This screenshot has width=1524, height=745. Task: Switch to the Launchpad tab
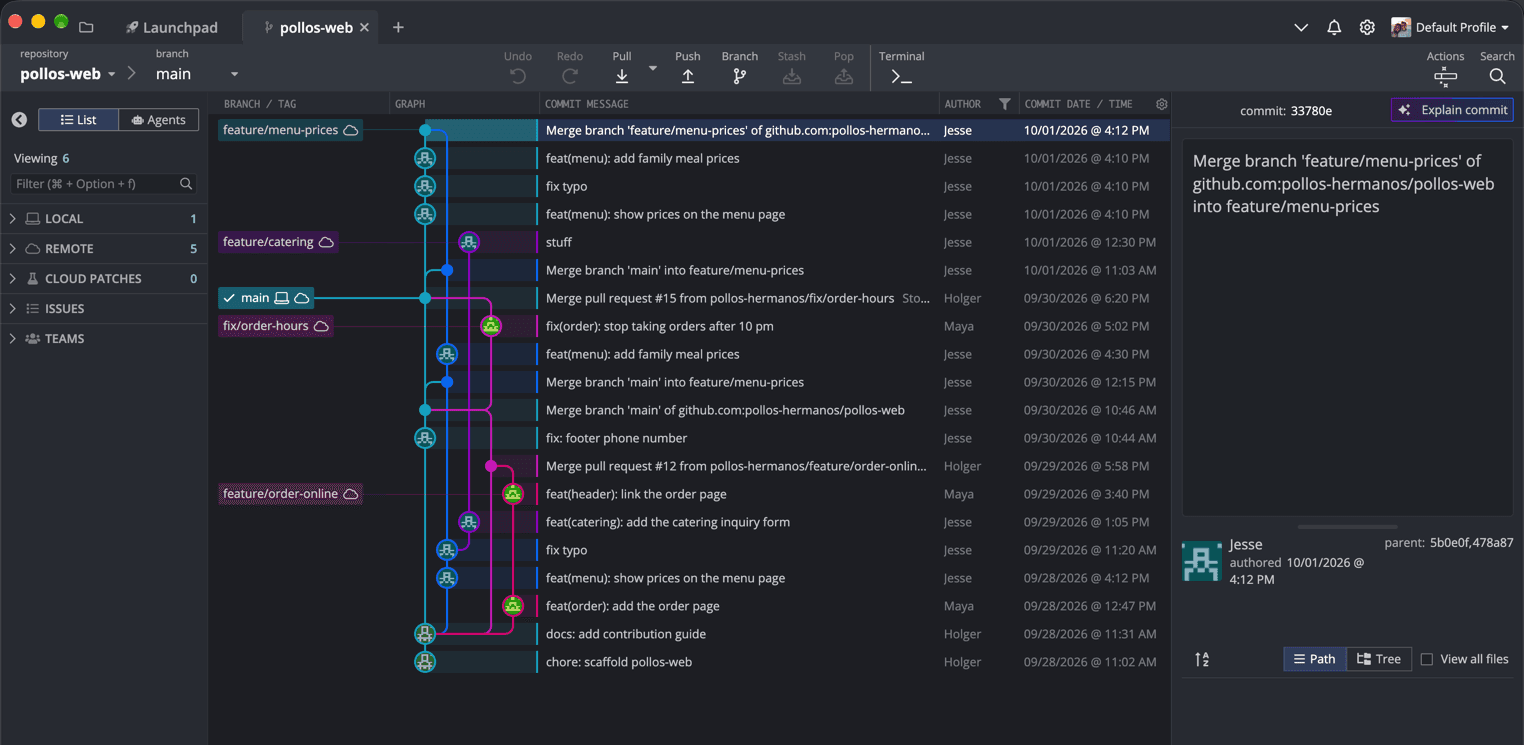pos(172,27)
